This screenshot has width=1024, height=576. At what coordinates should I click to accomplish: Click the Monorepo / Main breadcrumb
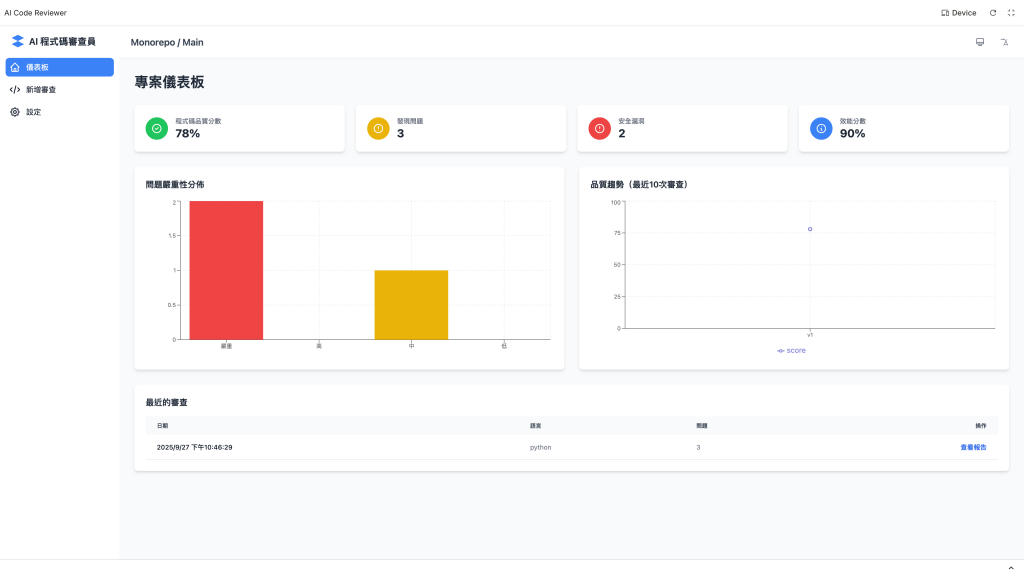point(167,42)
